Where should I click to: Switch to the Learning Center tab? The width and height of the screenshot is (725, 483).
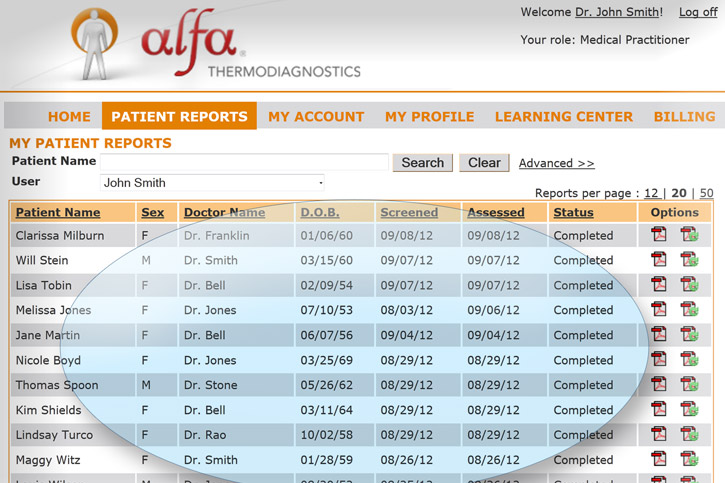pyautogui.click(x=563, y=116)
